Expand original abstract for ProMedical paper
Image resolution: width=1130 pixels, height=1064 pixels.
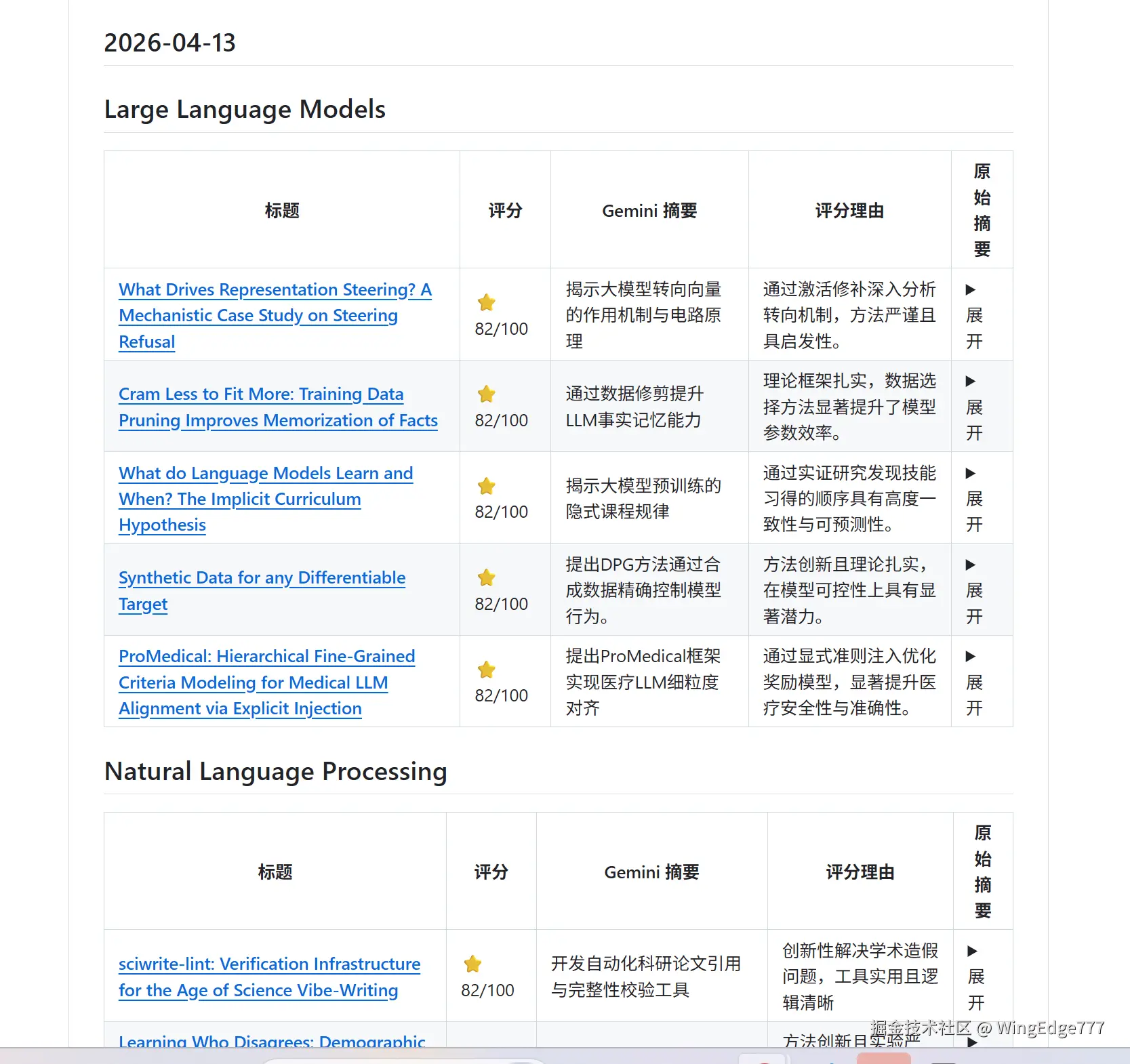point(974,682)
